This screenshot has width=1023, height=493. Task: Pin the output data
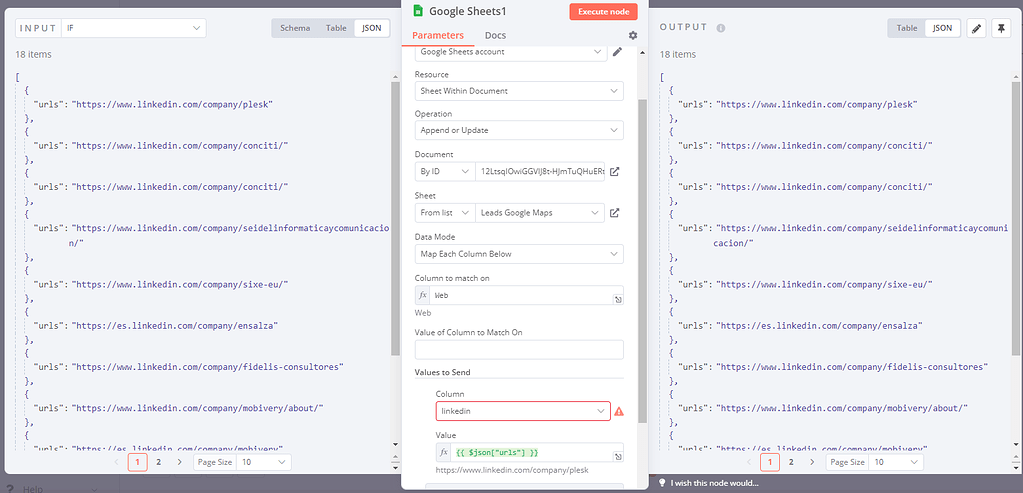pyautogui.click(x=1001, y=28)
